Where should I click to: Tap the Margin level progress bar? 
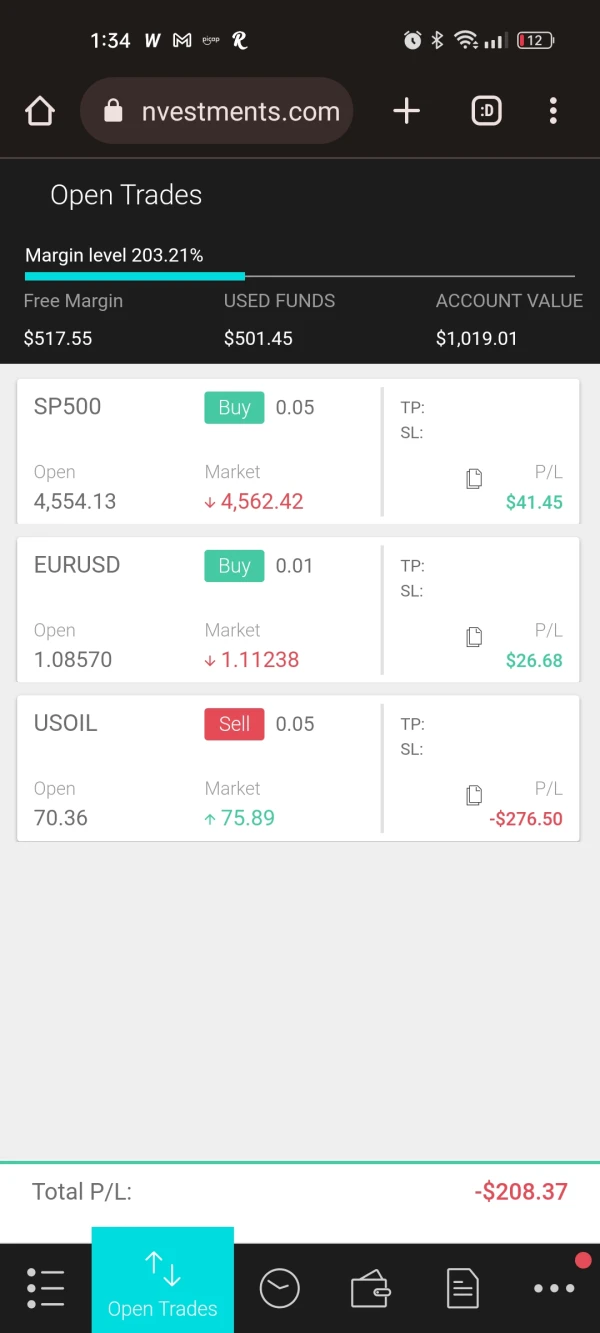pos(300,276)
